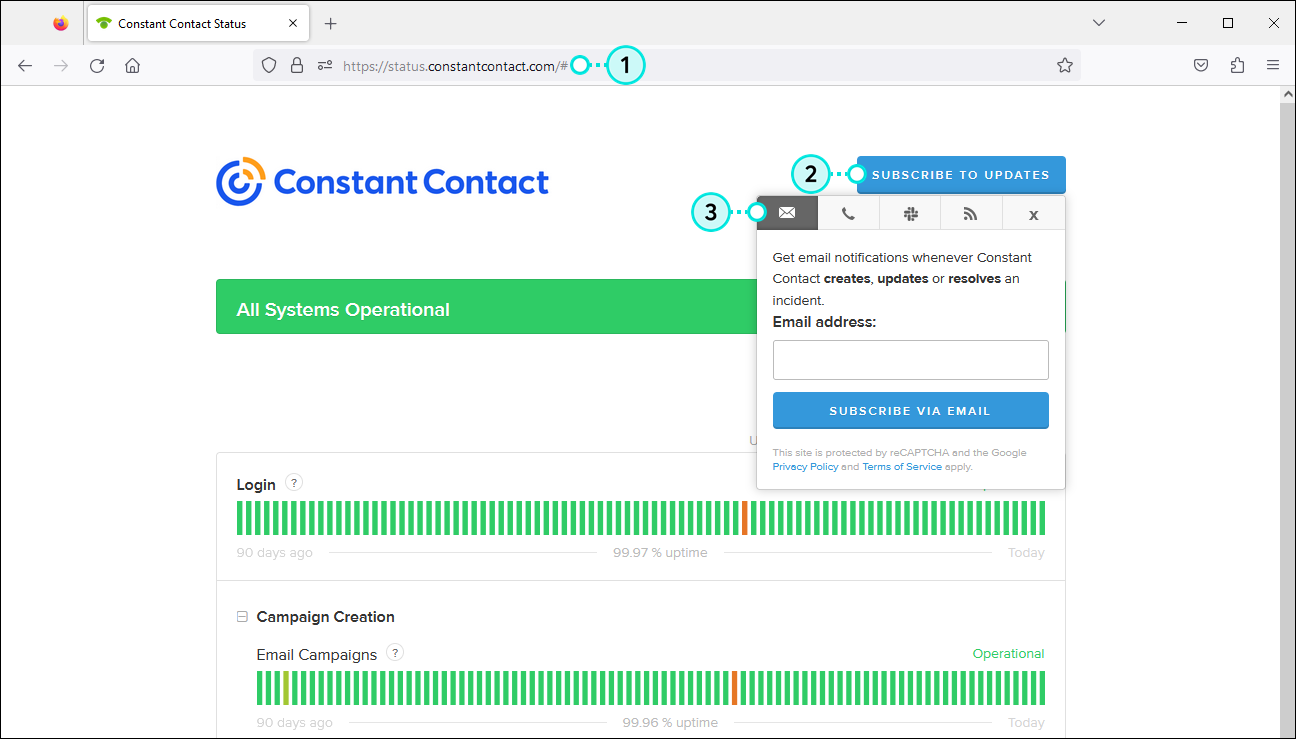Open the Extensions puzzle icon
The image size is (1296, 739).
[x=1237, y=66]
